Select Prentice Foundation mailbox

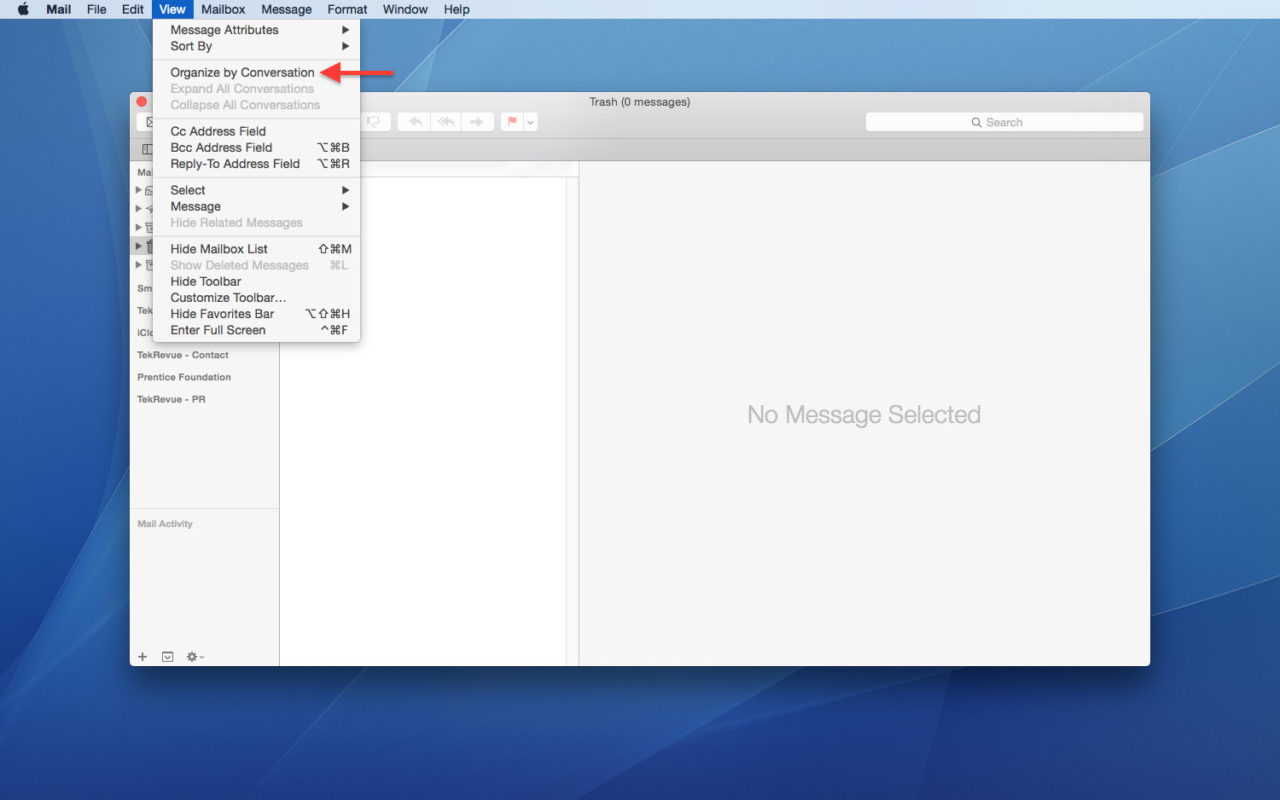click(184, 377)
